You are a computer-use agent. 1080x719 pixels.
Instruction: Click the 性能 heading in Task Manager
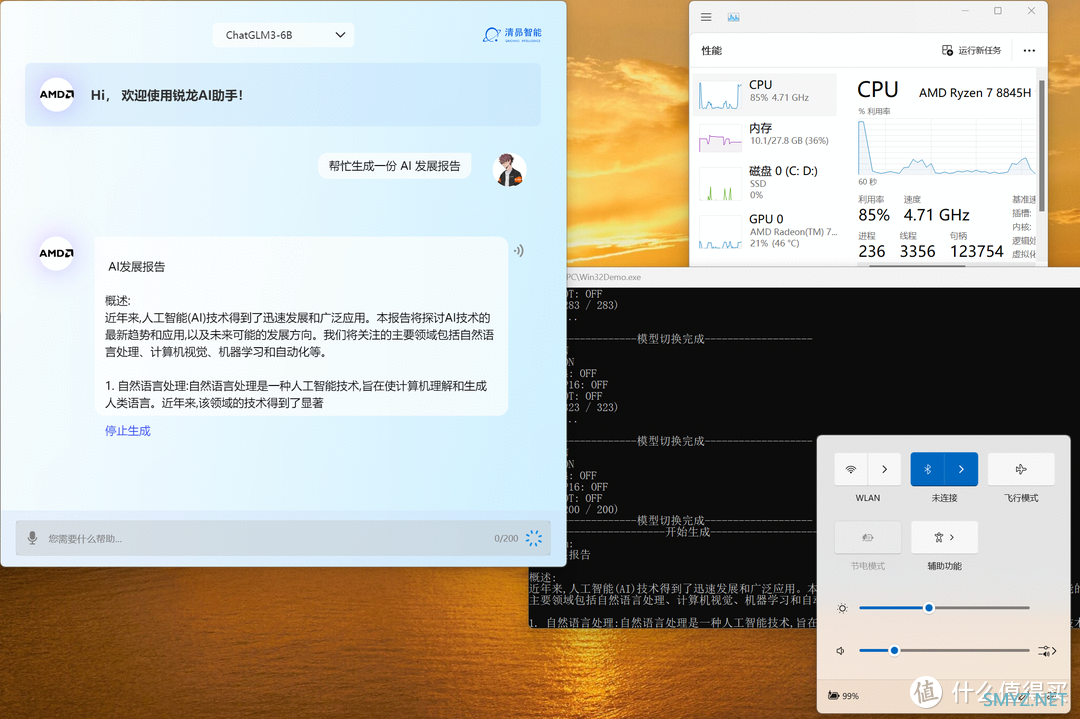click(x=712, y=50)
